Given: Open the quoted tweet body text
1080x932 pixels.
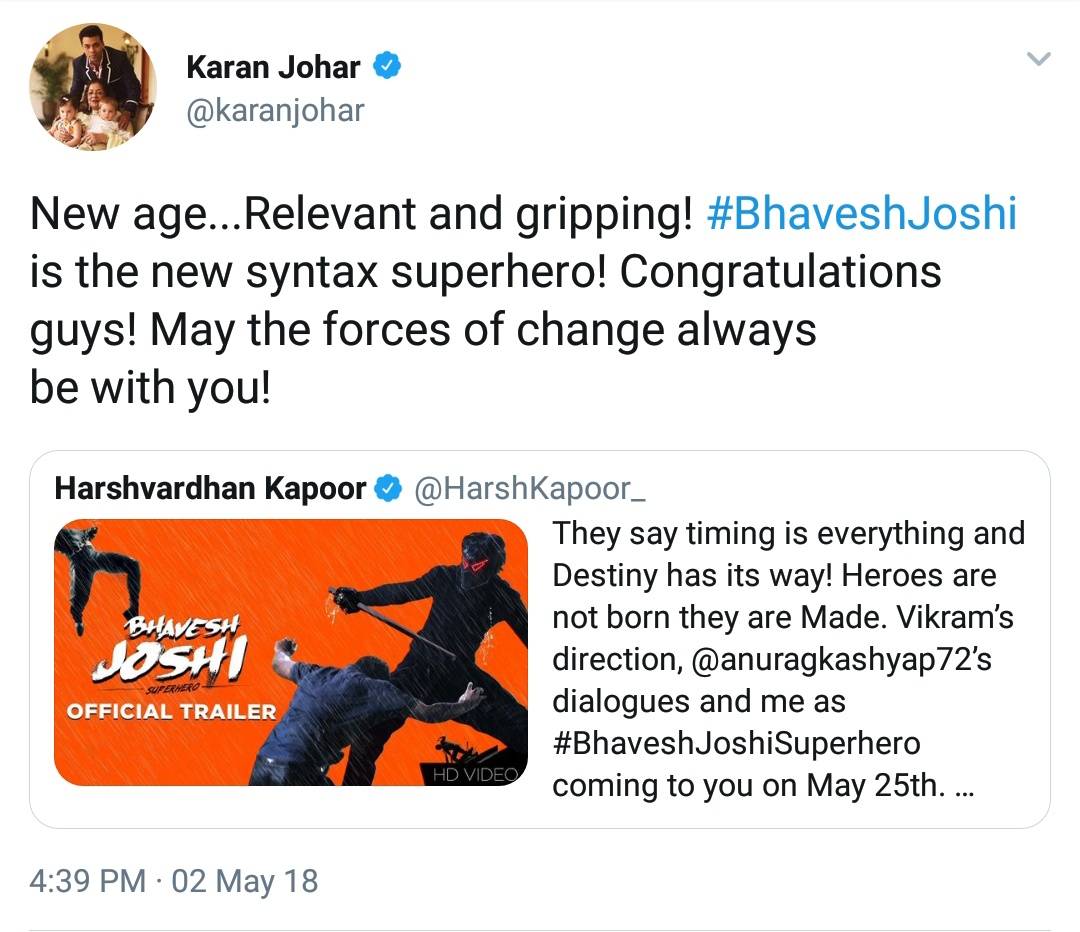Looking at the screenshot, I should (x=789, y=659).
